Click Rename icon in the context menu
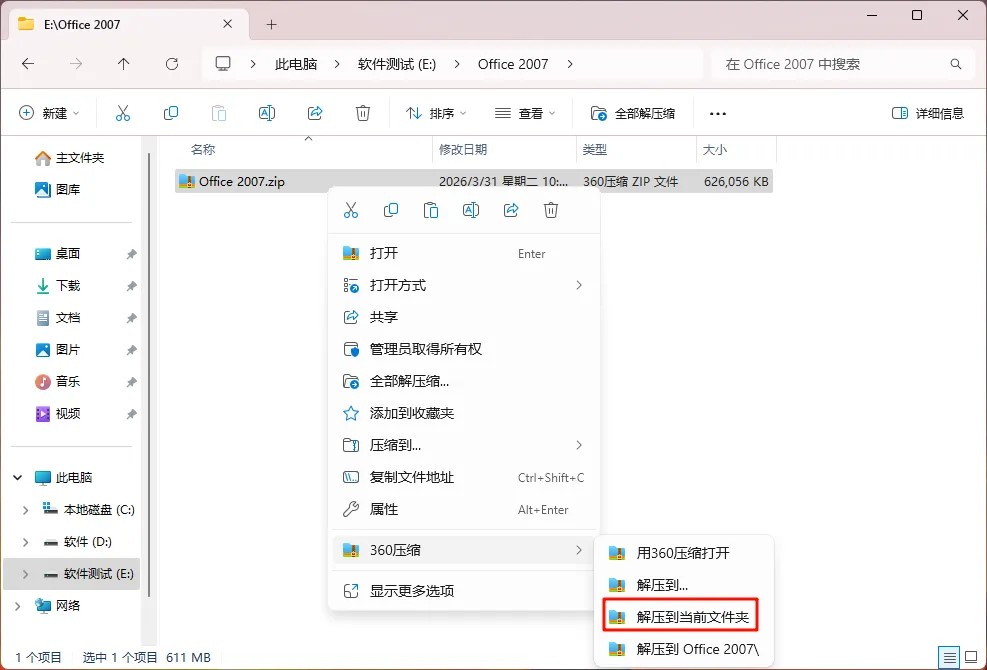 tap(471, 210)
